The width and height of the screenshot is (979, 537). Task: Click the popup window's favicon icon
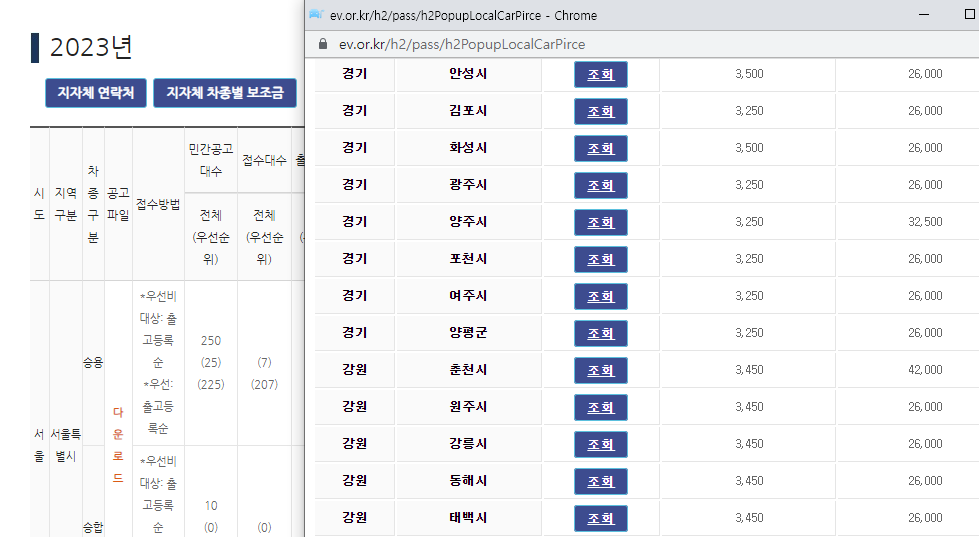point(316,14)
